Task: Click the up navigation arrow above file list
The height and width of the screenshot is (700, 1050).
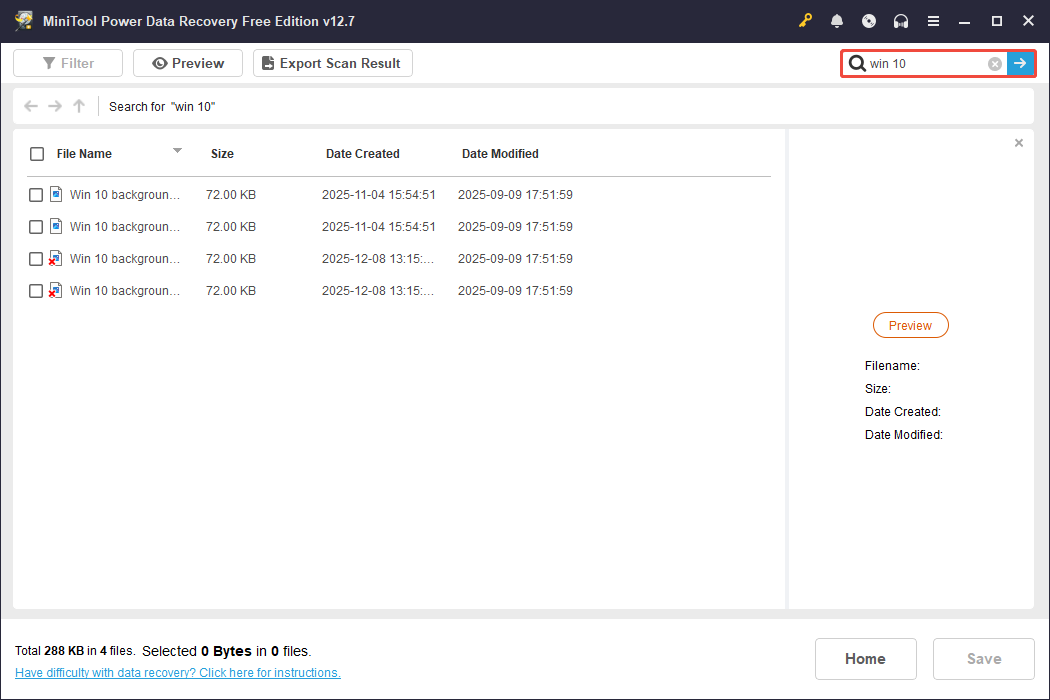Action: click(78, 105)
